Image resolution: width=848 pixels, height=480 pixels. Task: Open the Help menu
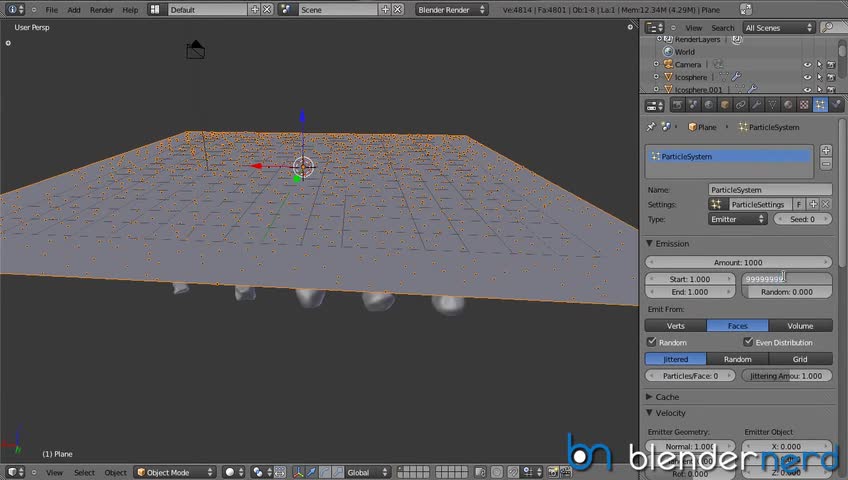click(130, 10)
